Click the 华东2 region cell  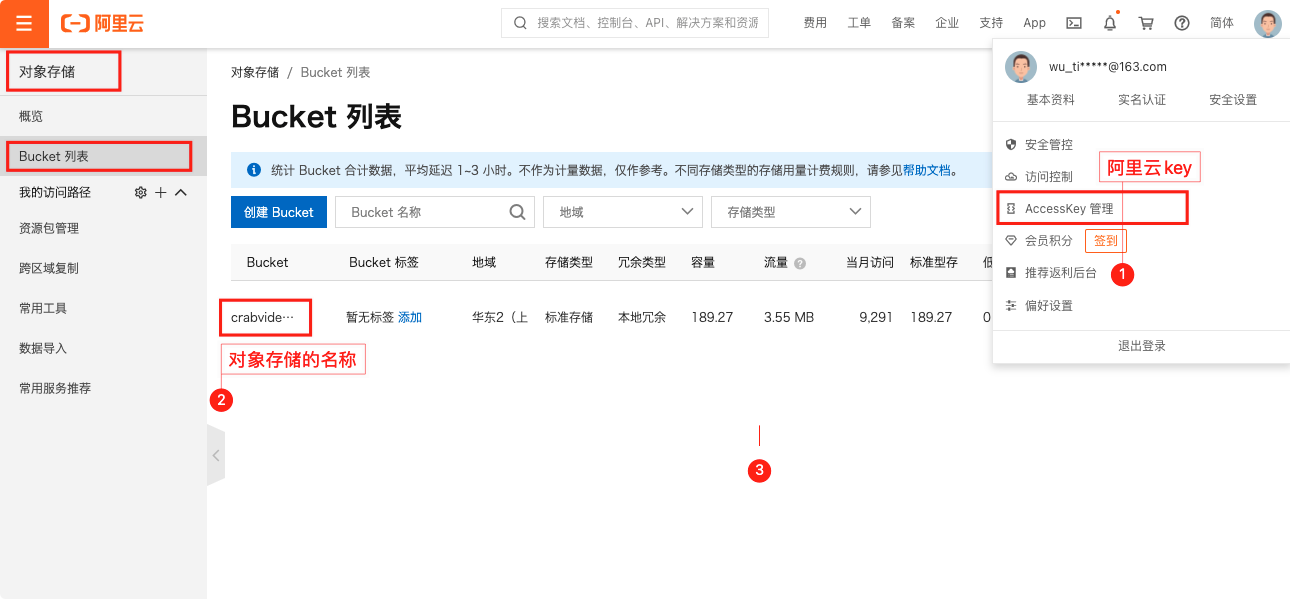pyautogui.click(x=500, y=317)
